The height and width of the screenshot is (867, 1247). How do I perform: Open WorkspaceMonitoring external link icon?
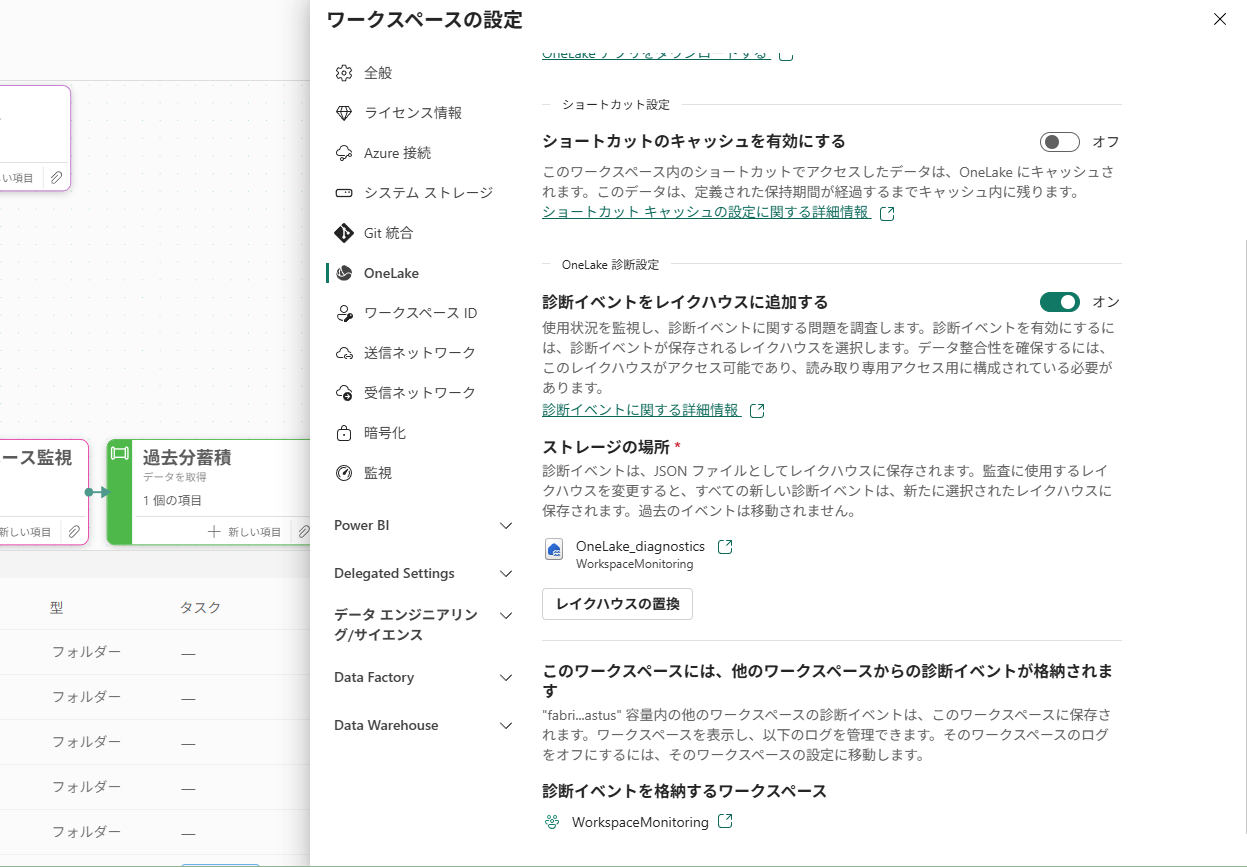click(x=726, y=821)
